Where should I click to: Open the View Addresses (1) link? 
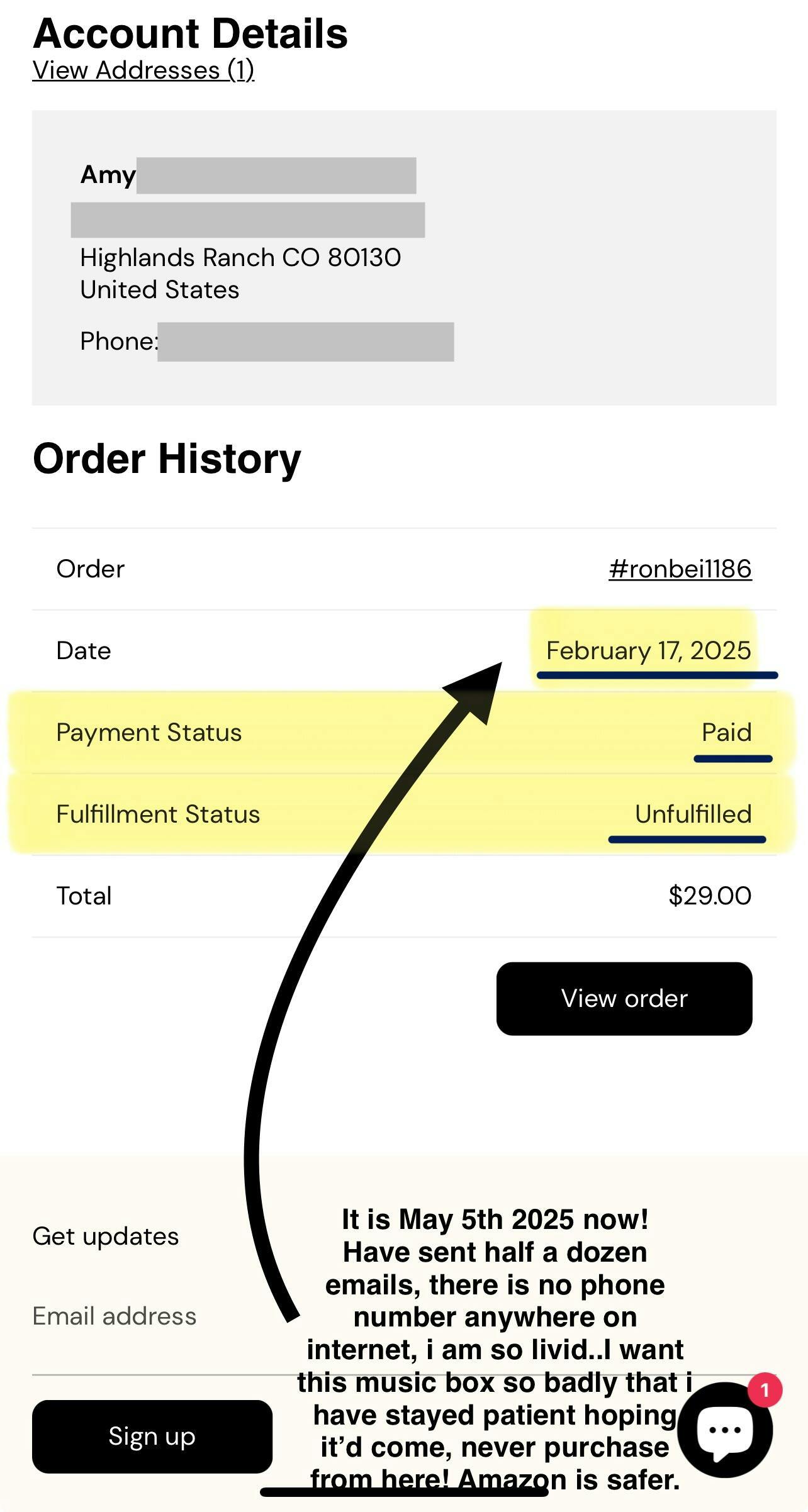coord(143,70)
